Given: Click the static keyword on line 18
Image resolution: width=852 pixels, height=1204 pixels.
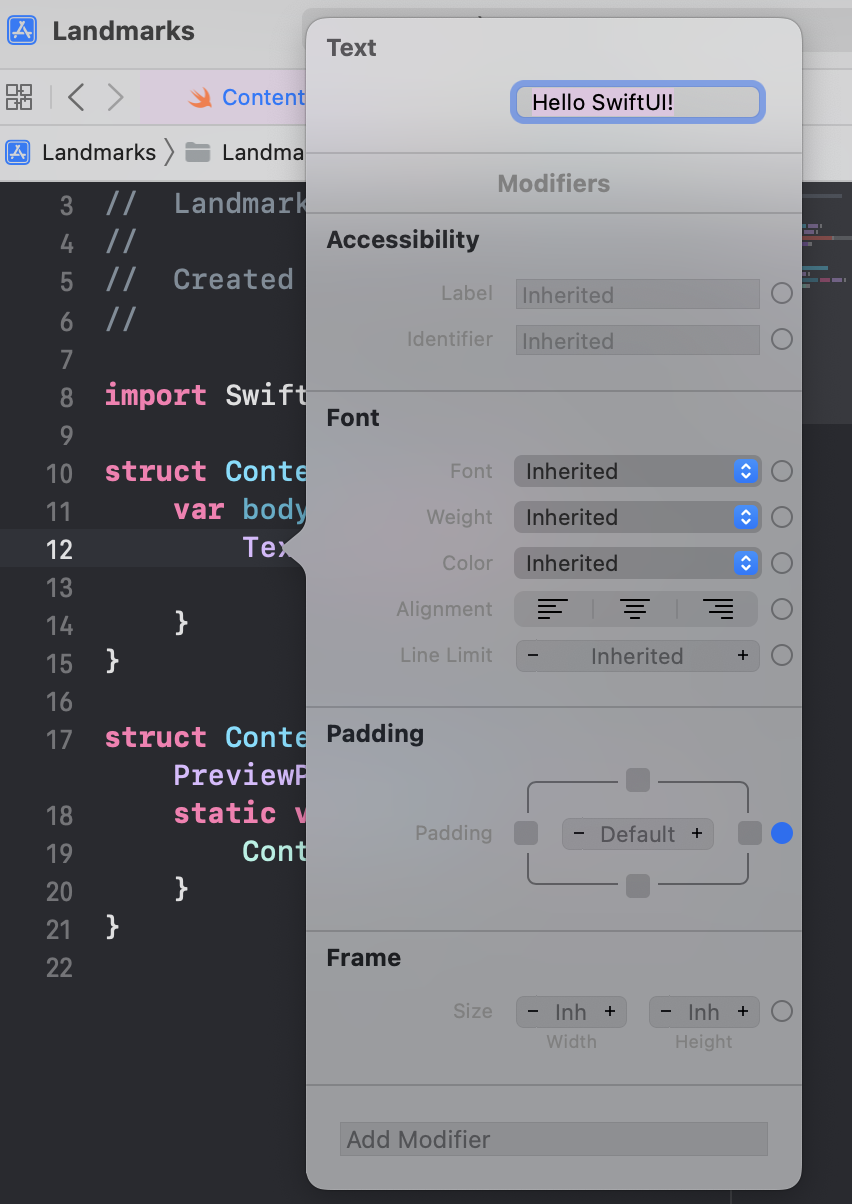Looking at the screenshot, I should 225,813.
